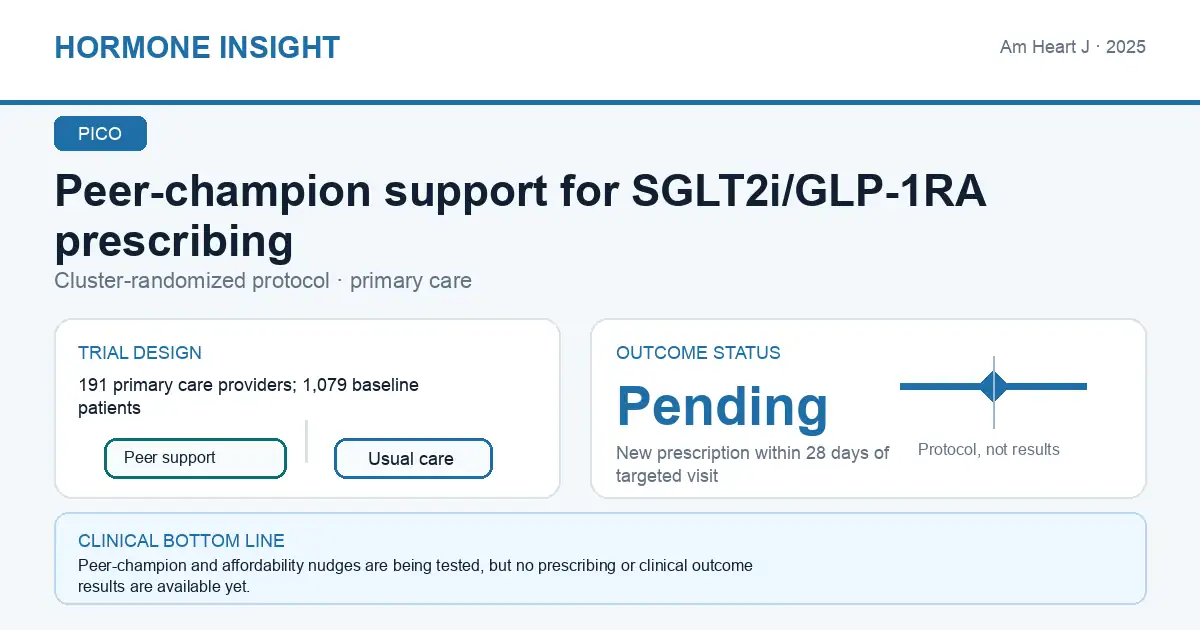Open the Am Heart J 2025 citation
Viewport: 1200px width, 630px height.
(x=1073, y=47)
